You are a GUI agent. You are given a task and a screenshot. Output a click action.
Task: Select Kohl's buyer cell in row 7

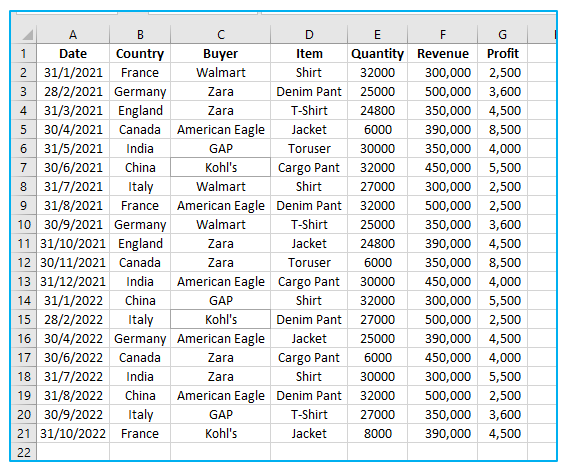click(221, 167)
